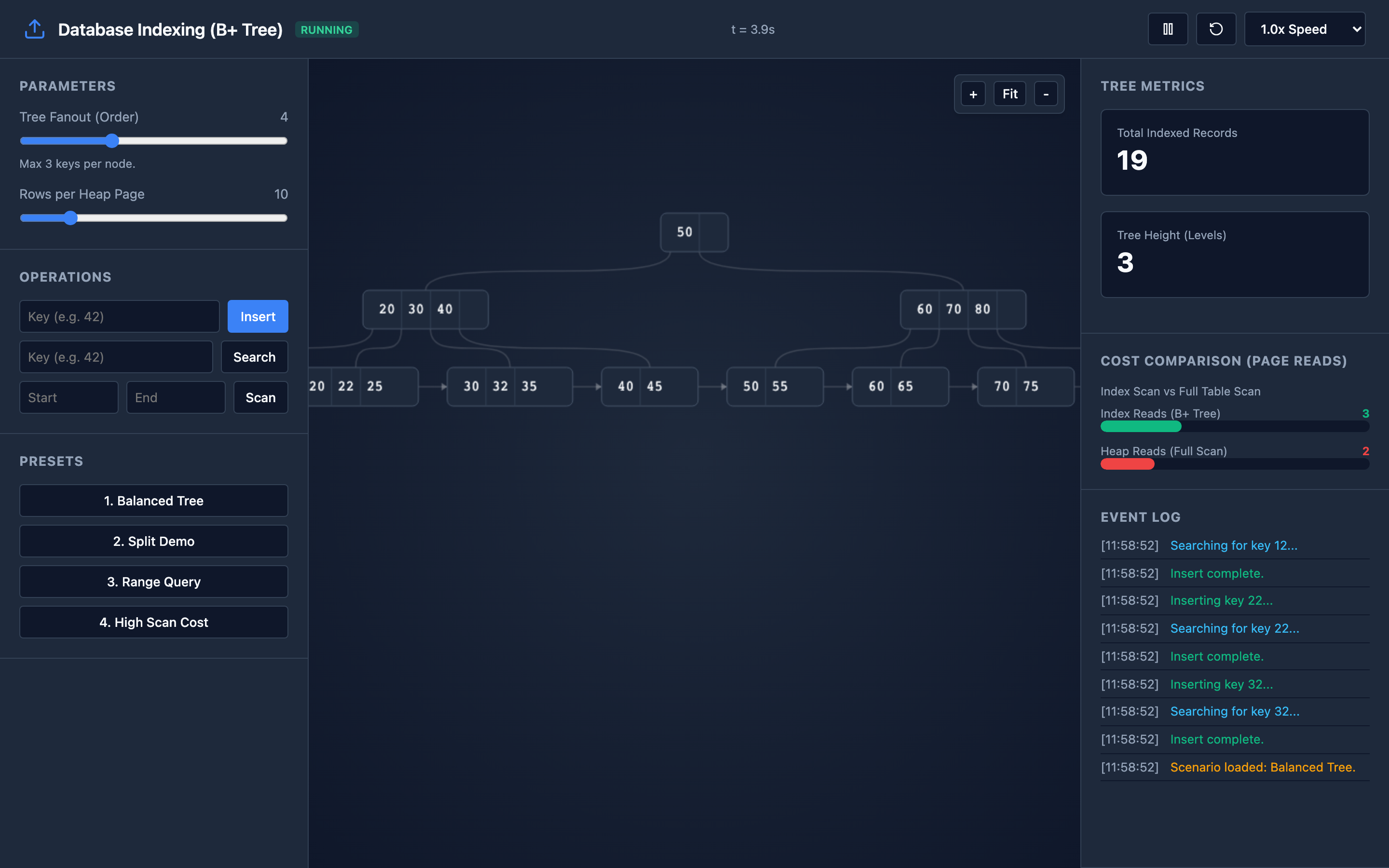1389x868 pixels.
Task: Click the Search button
Action: click(254, 357)
